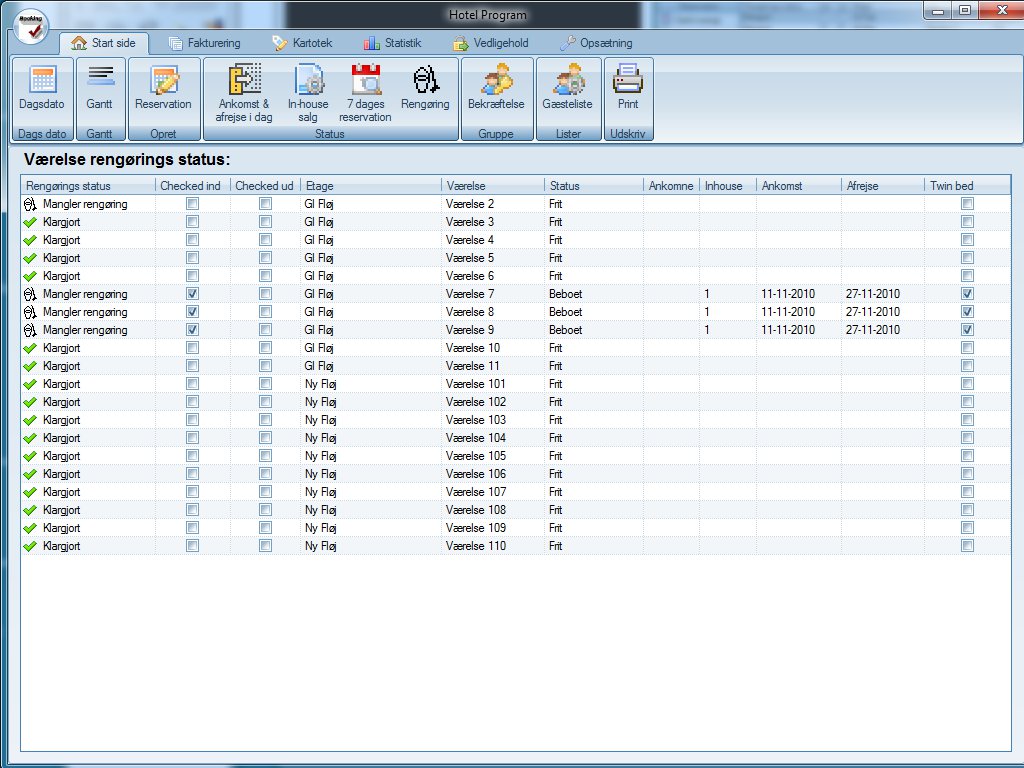Toggle Twin bed checkbox for Værelse 9

(x=967, y=330)
